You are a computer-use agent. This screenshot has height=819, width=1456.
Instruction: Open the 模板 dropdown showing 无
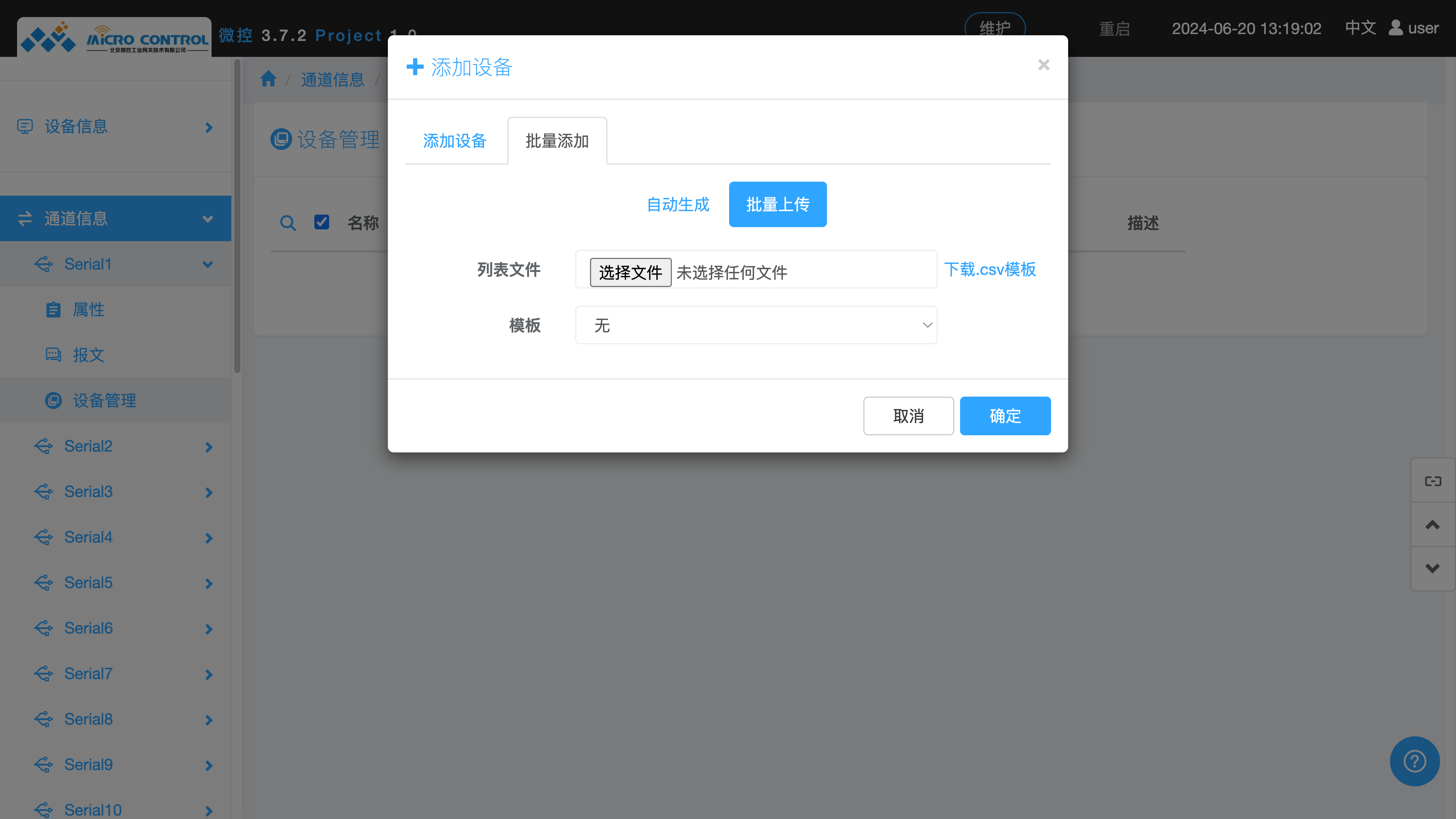click(x=756, y=325)
